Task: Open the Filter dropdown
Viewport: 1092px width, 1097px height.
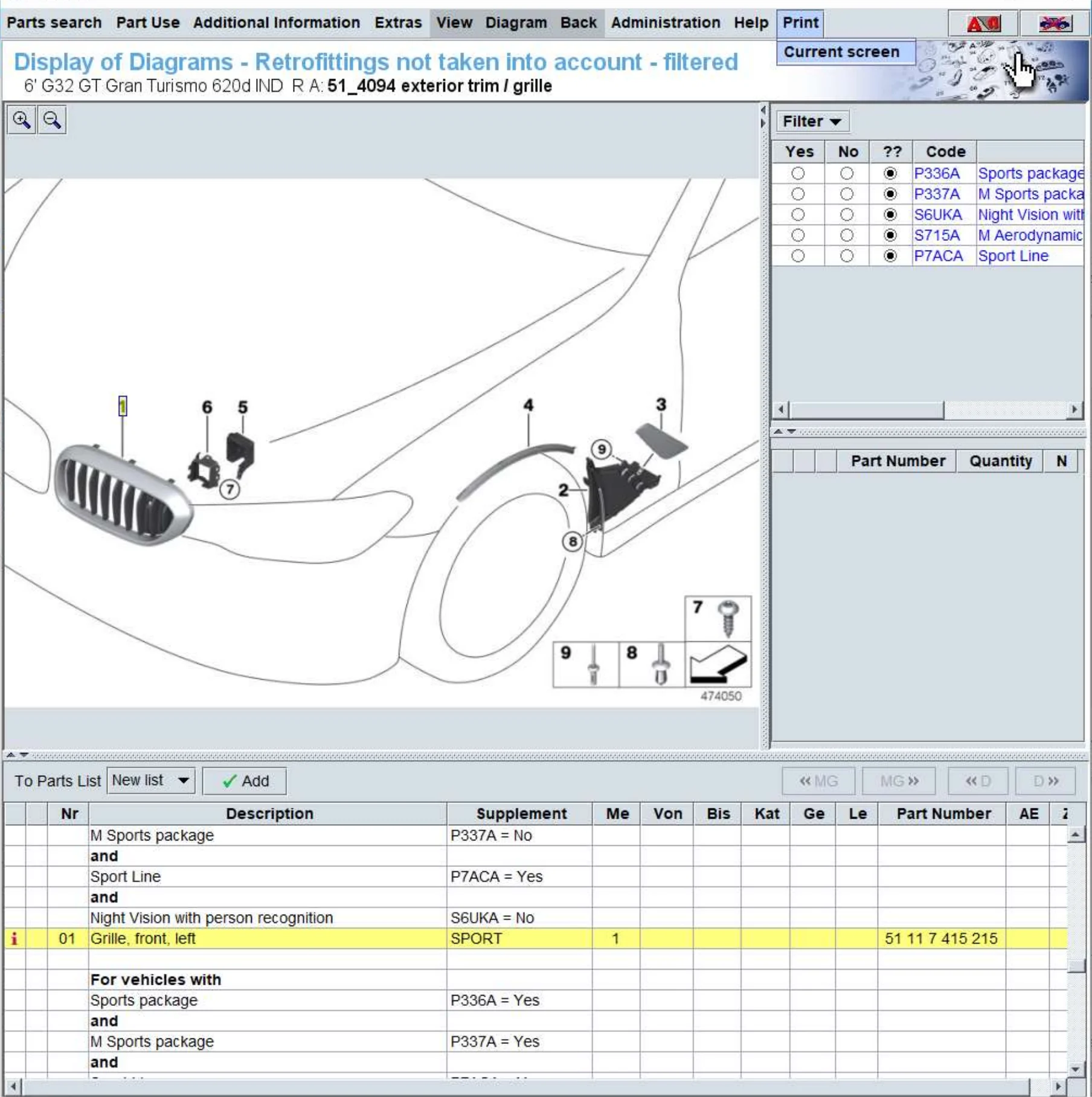Action: 811,121
